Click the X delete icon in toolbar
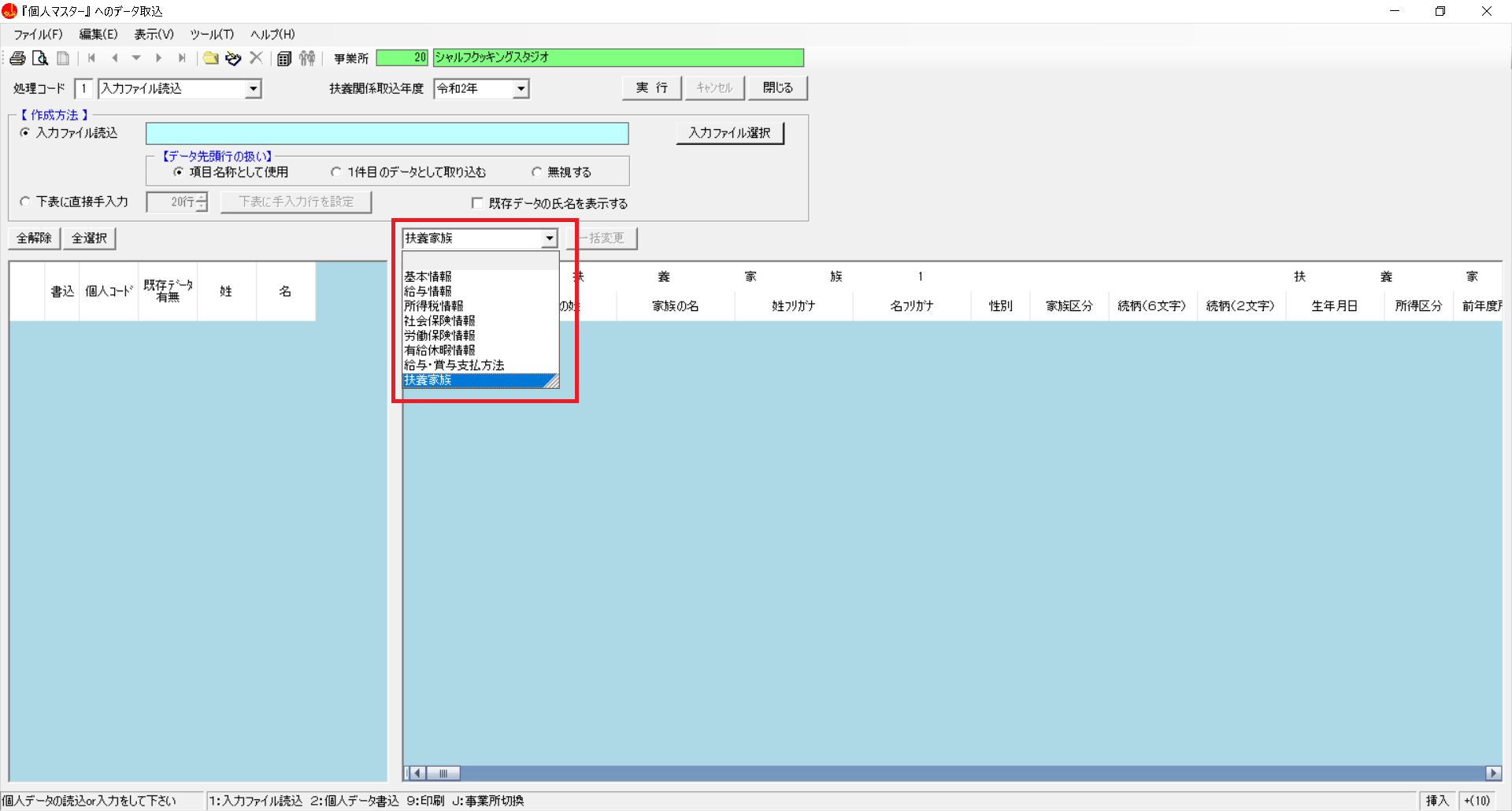 pyautogui.click(x=256, y=58)
